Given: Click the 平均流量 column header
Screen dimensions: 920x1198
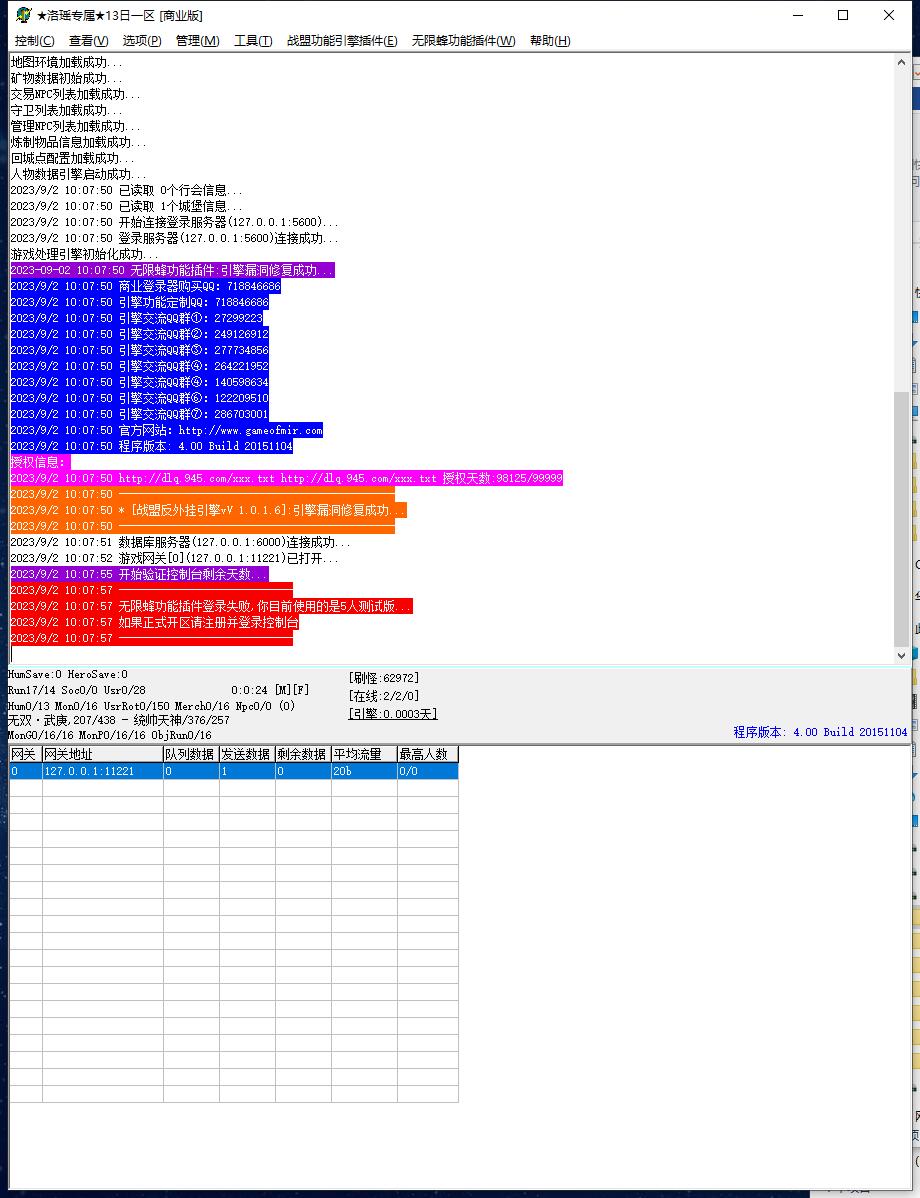Looking at the screenshot, I should click(x=364, y=754).
